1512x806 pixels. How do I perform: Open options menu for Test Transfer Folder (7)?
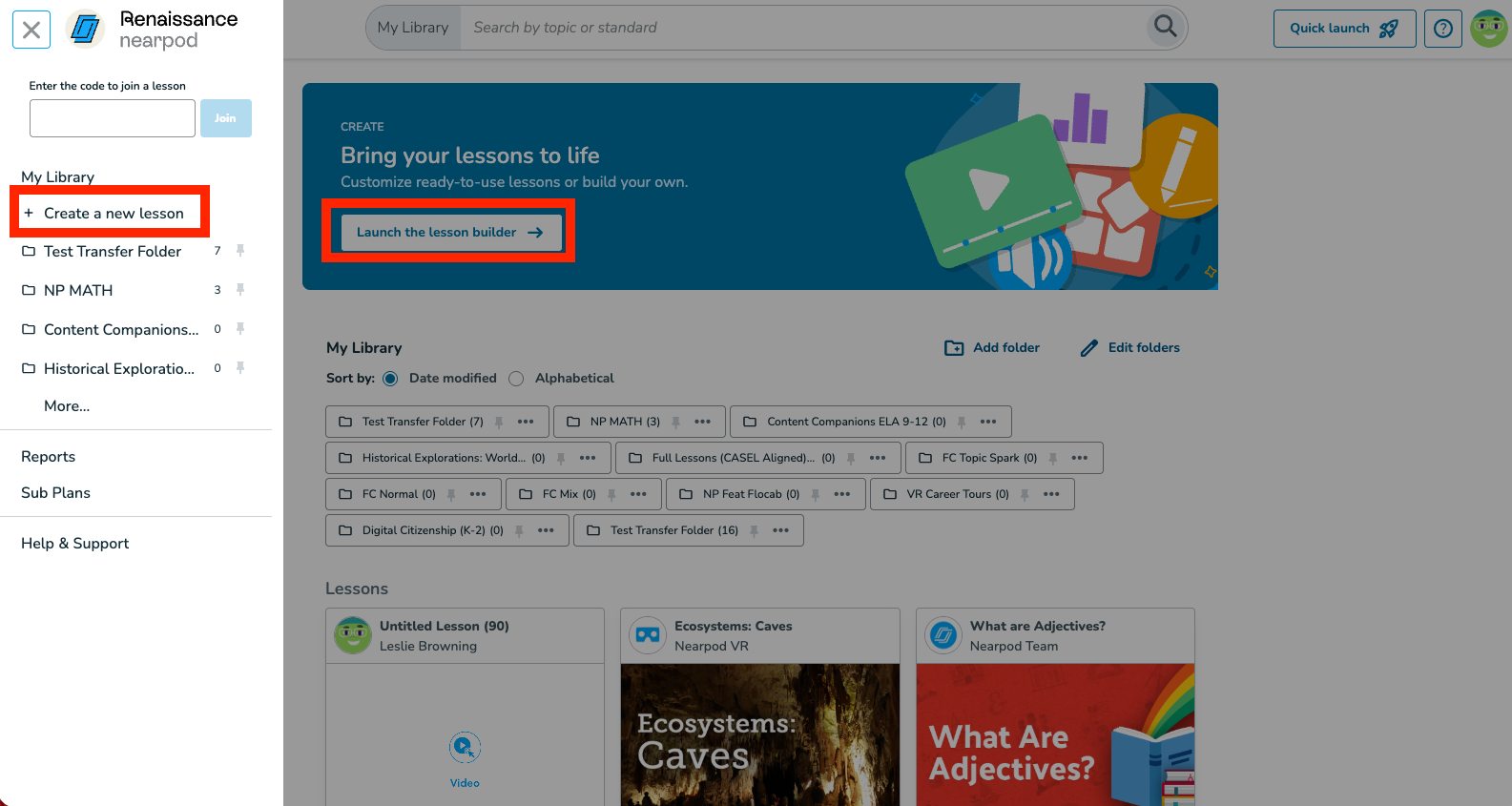click(x=526, y=422)
